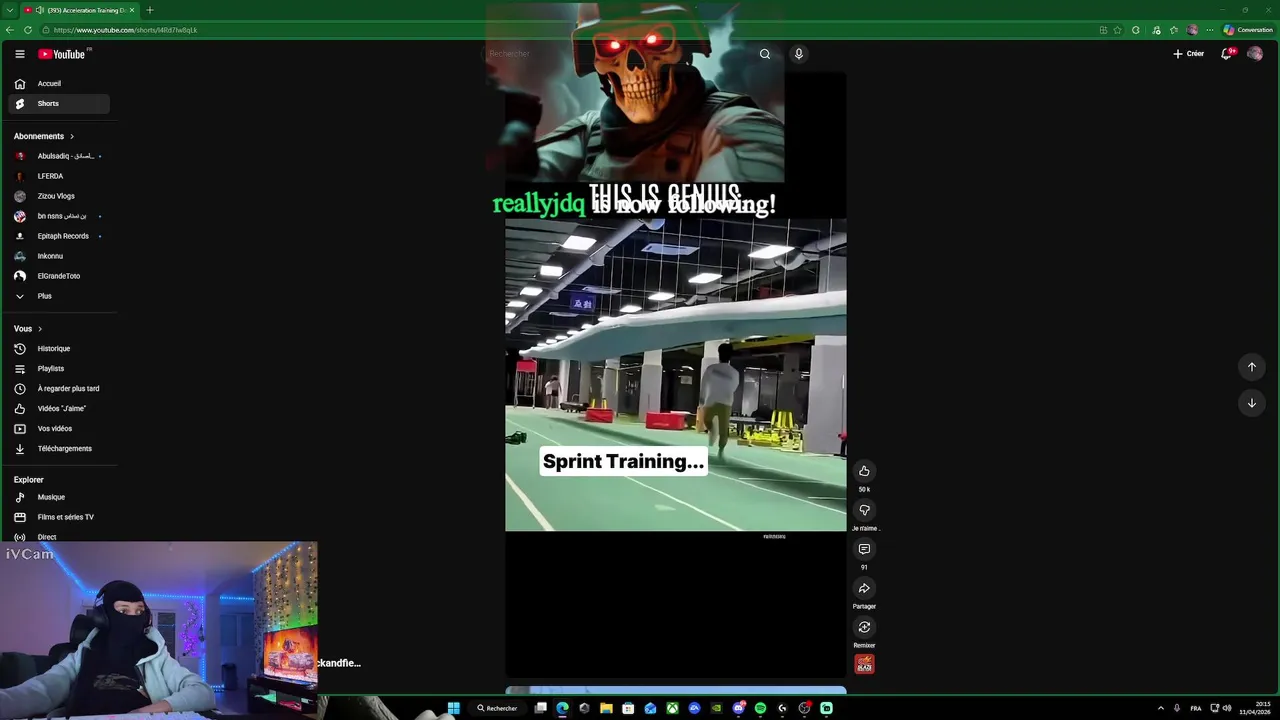The image size is (1280, 720).
Task: Open the Edge browser profile avatar
Action: (1192, 30)
